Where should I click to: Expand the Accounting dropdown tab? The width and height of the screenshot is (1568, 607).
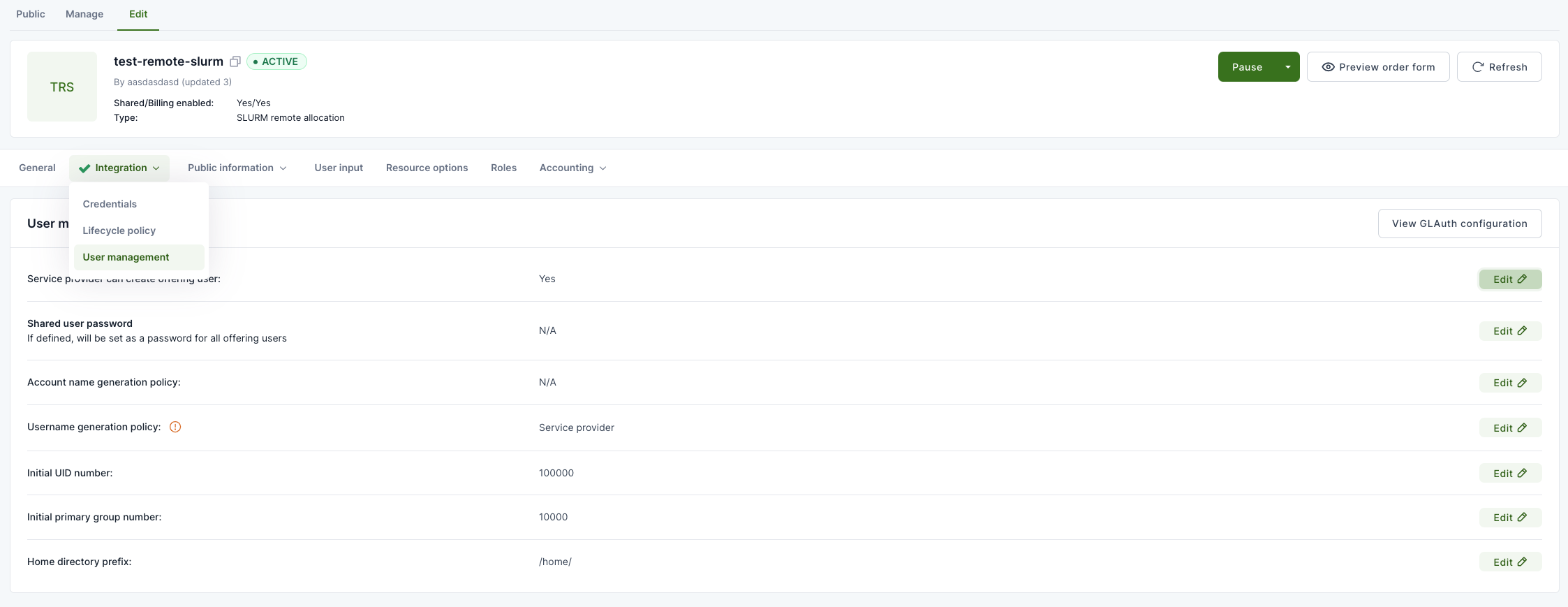coord(572,168)
